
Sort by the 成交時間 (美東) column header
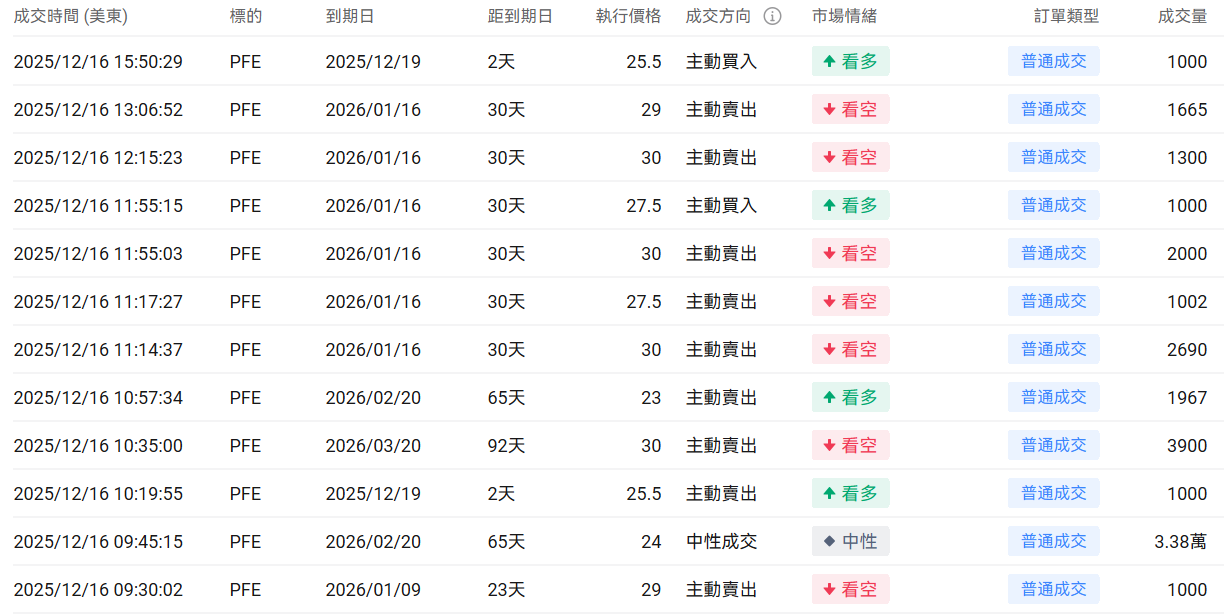(x=70, y=16)
